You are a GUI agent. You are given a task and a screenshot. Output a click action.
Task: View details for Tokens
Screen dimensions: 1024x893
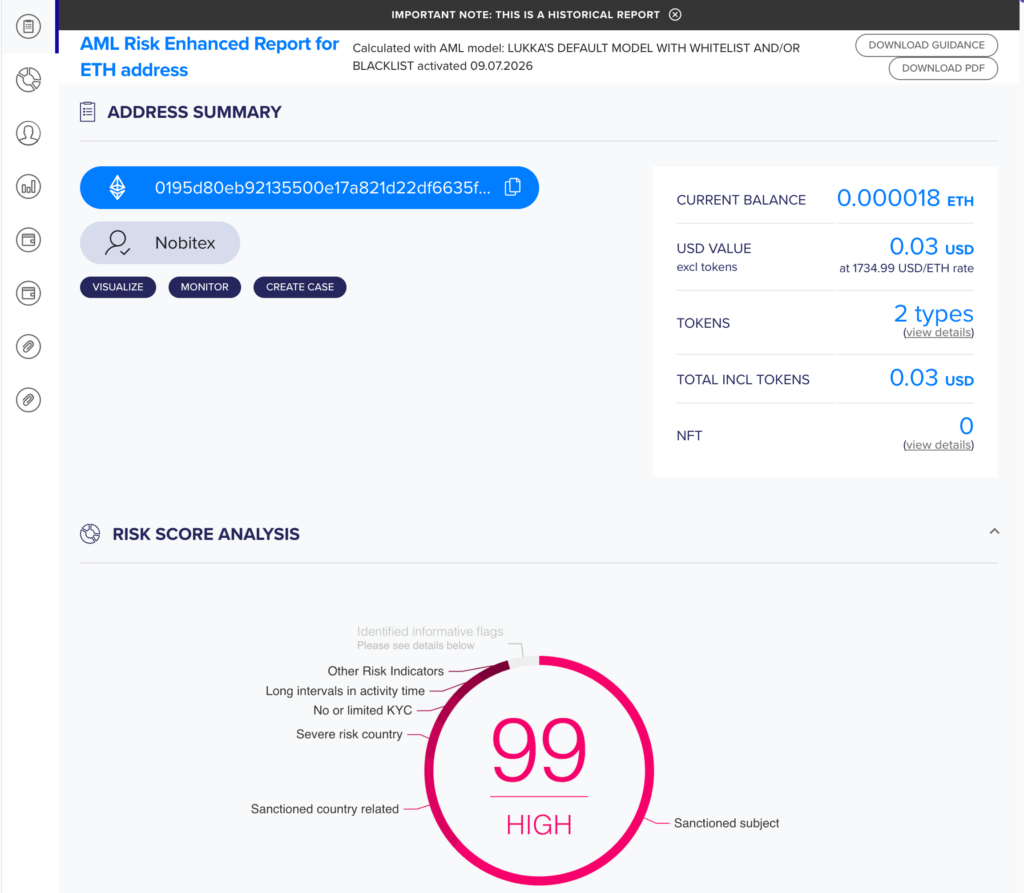[x=938, y=333]
